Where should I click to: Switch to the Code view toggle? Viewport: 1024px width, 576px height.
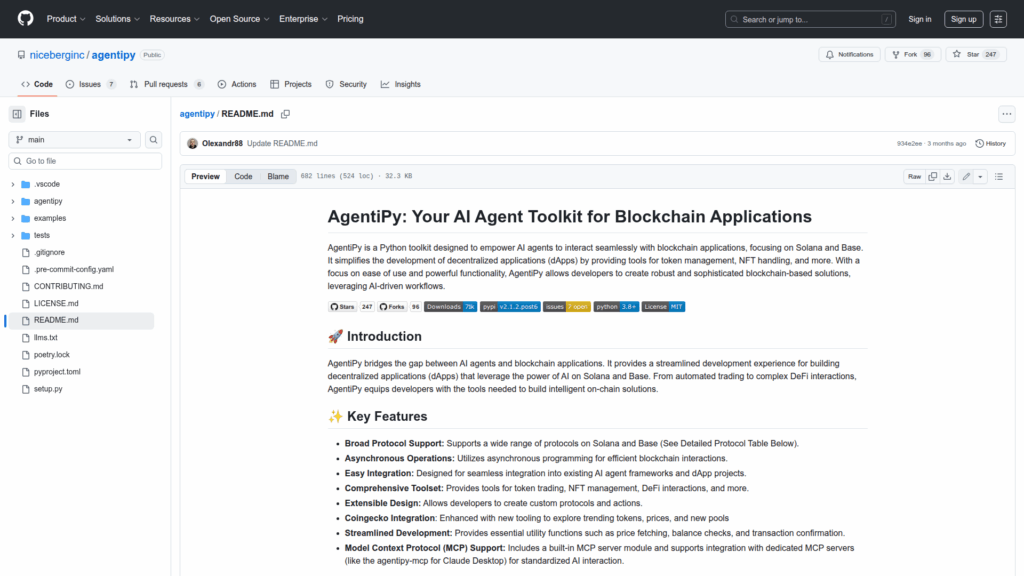click(243, 176)
